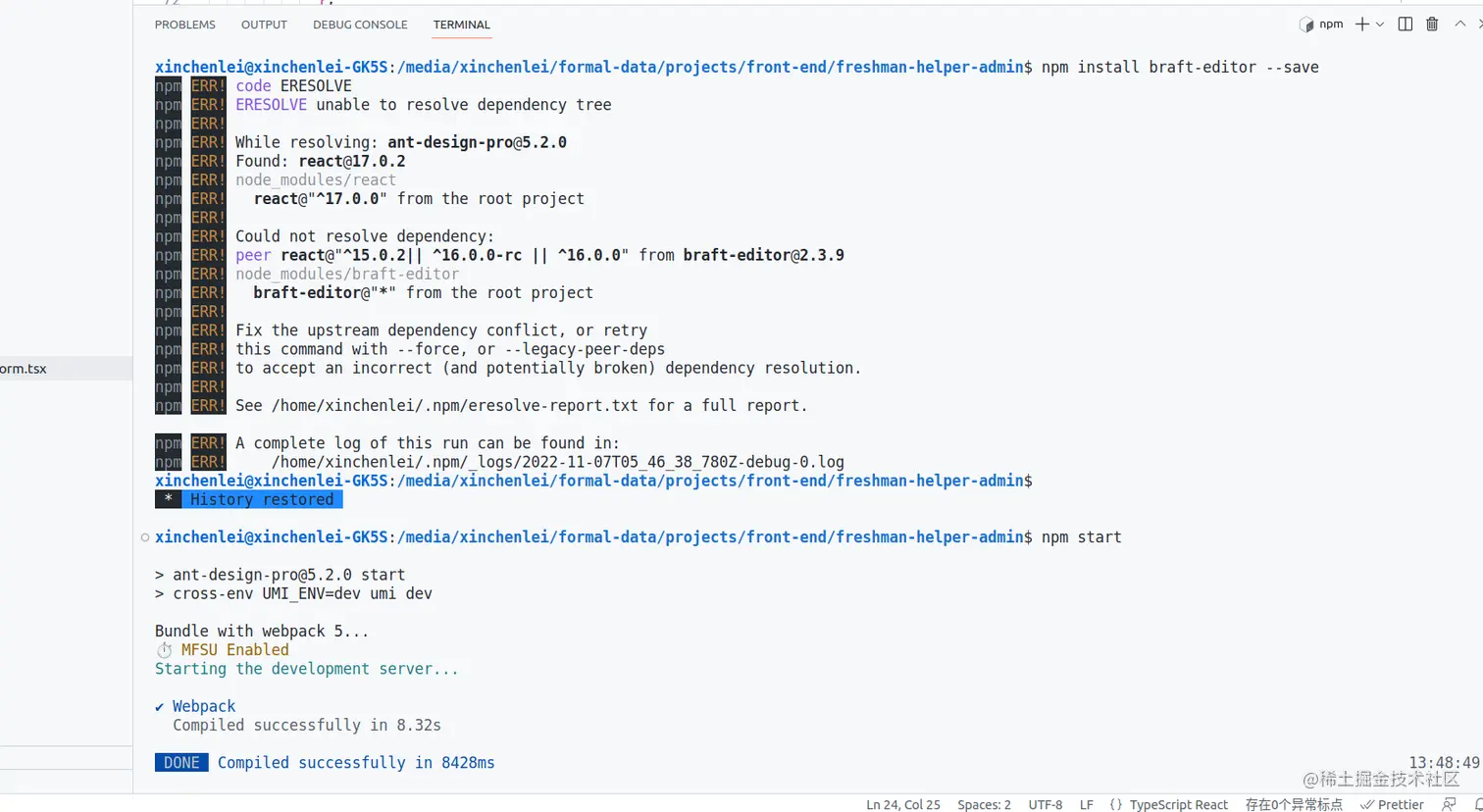
Task: Click the 存在0个异常标点 status item
Action: coord(1294,804)
